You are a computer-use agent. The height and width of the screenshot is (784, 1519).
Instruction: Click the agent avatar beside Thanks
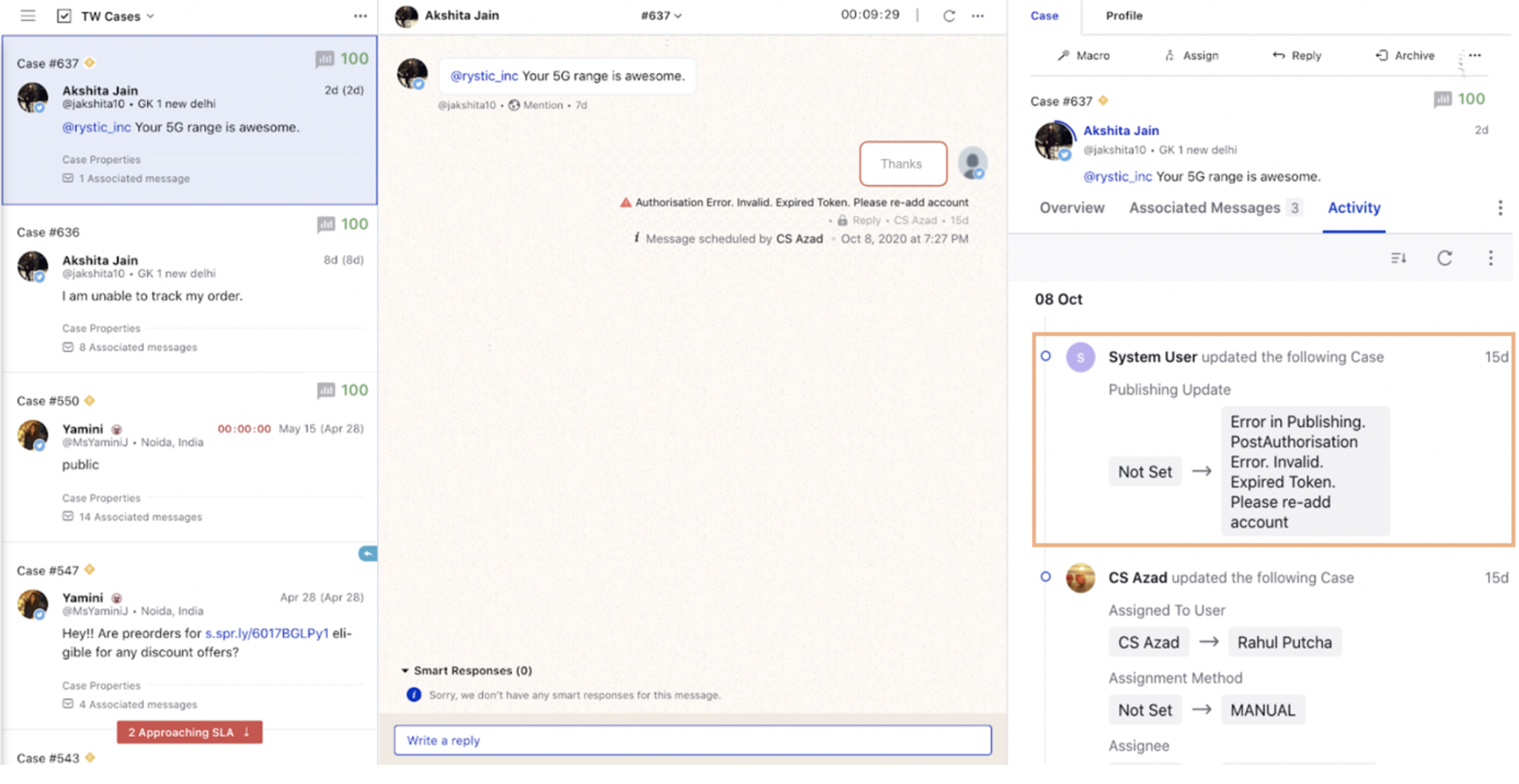[972, 163]
